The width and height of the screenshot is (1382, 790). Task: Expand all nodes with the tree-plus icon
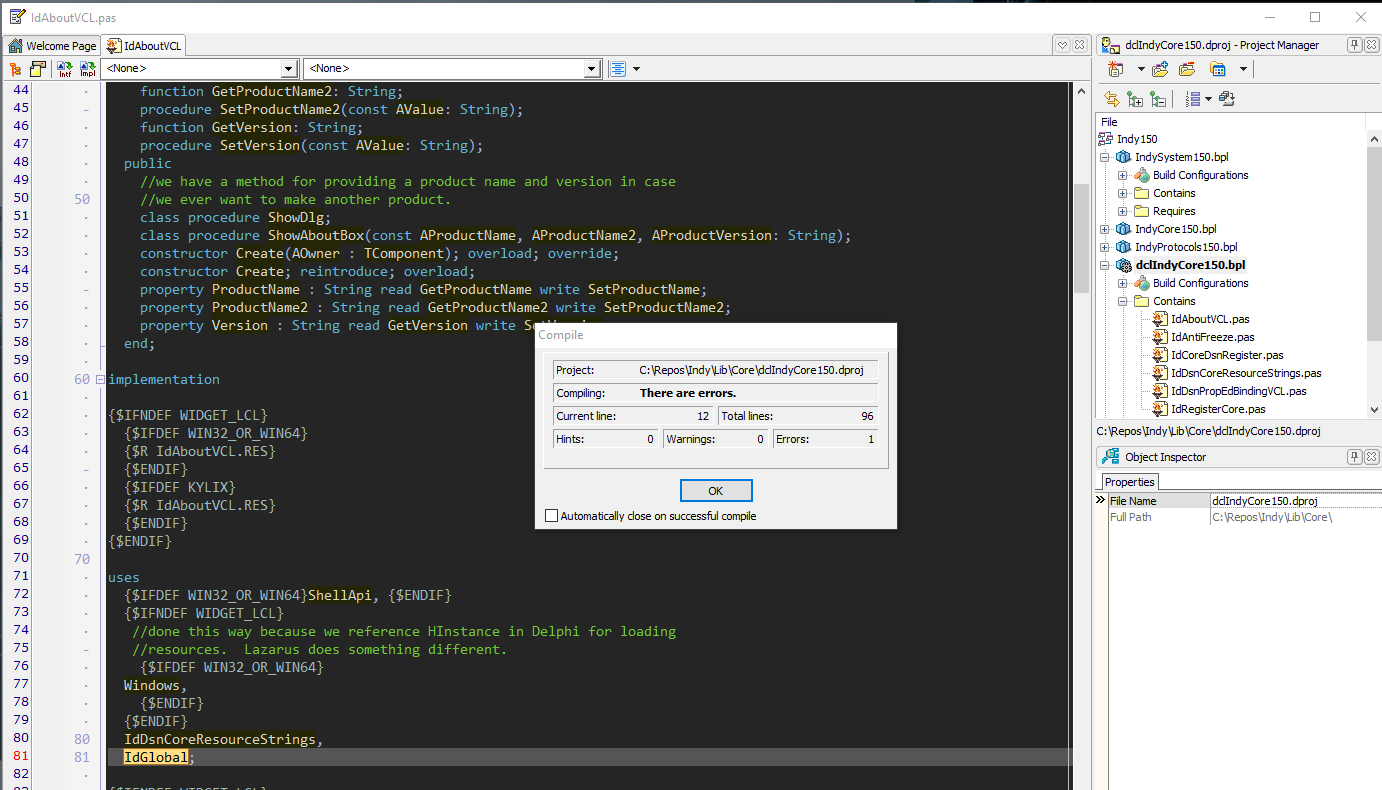coord(1135,97)
